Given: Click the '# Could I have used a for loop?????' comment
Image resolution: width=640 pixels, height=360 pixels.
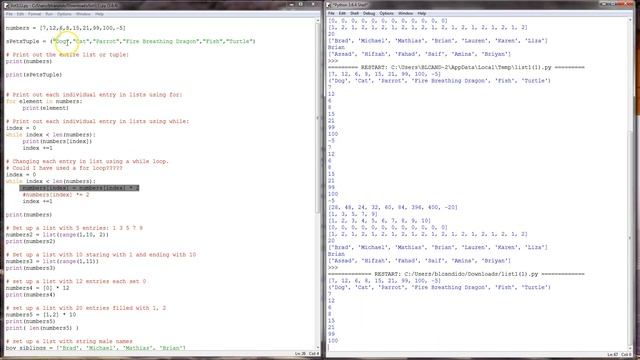Looking at the screenshot, I should 64,168.
